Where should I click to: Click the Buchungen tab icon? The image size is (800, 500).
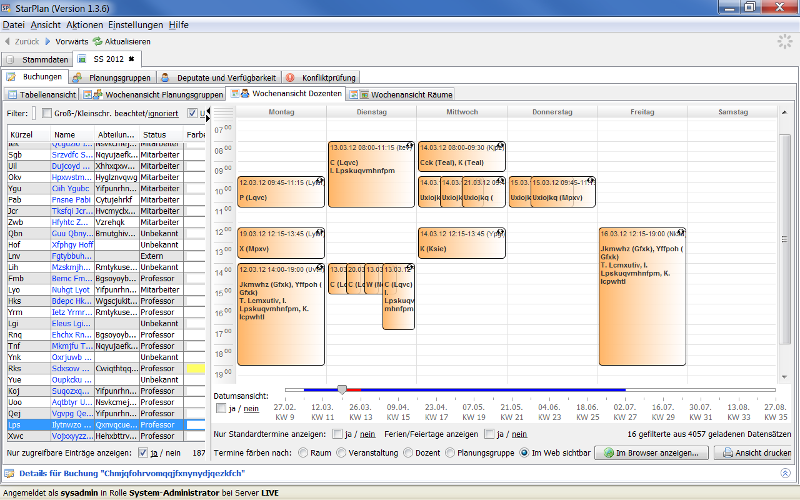pos(11,77)
